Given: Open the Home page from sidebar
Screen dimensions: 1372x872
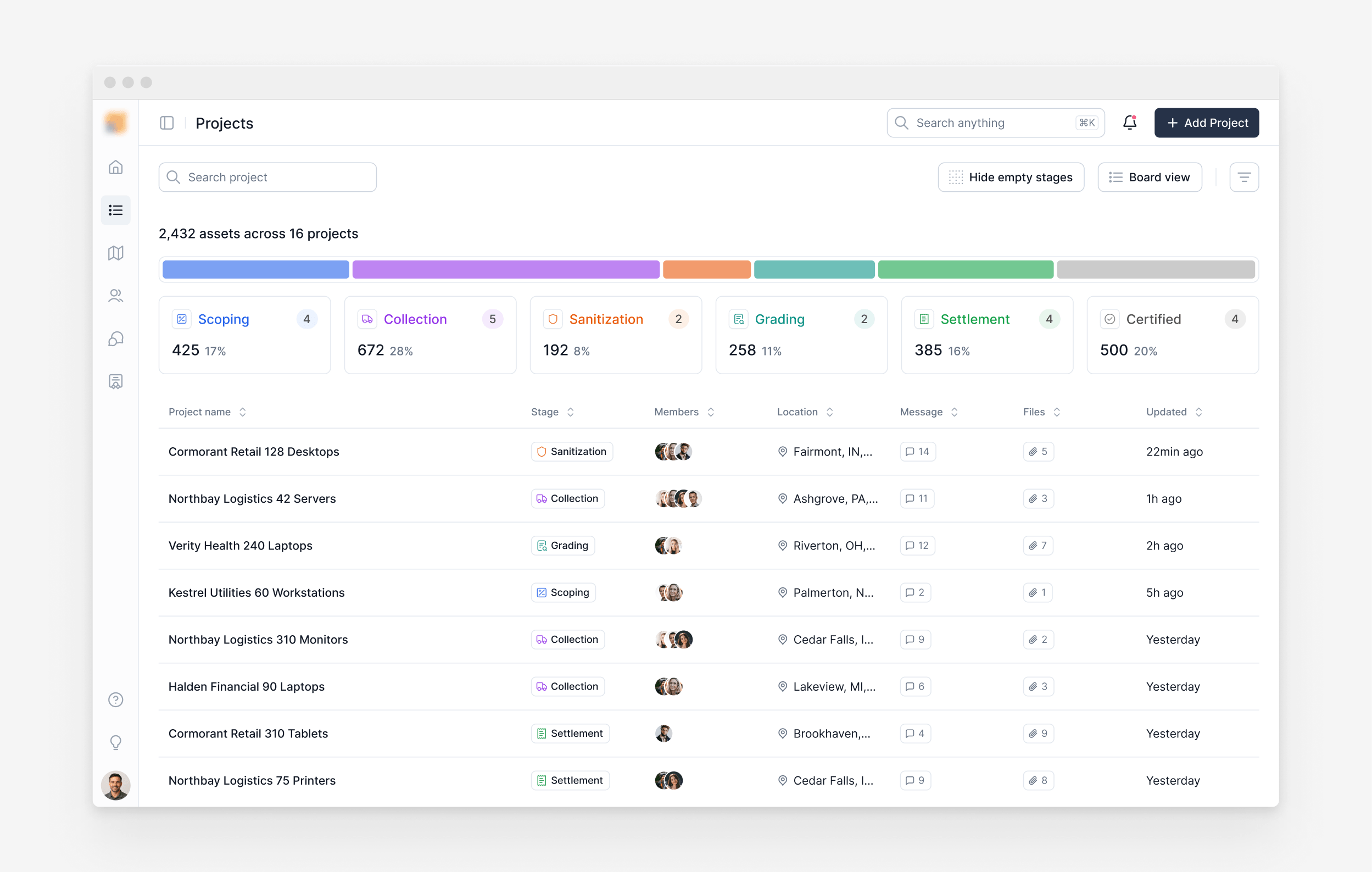Looking at the screenshot, I should (116, 168).
